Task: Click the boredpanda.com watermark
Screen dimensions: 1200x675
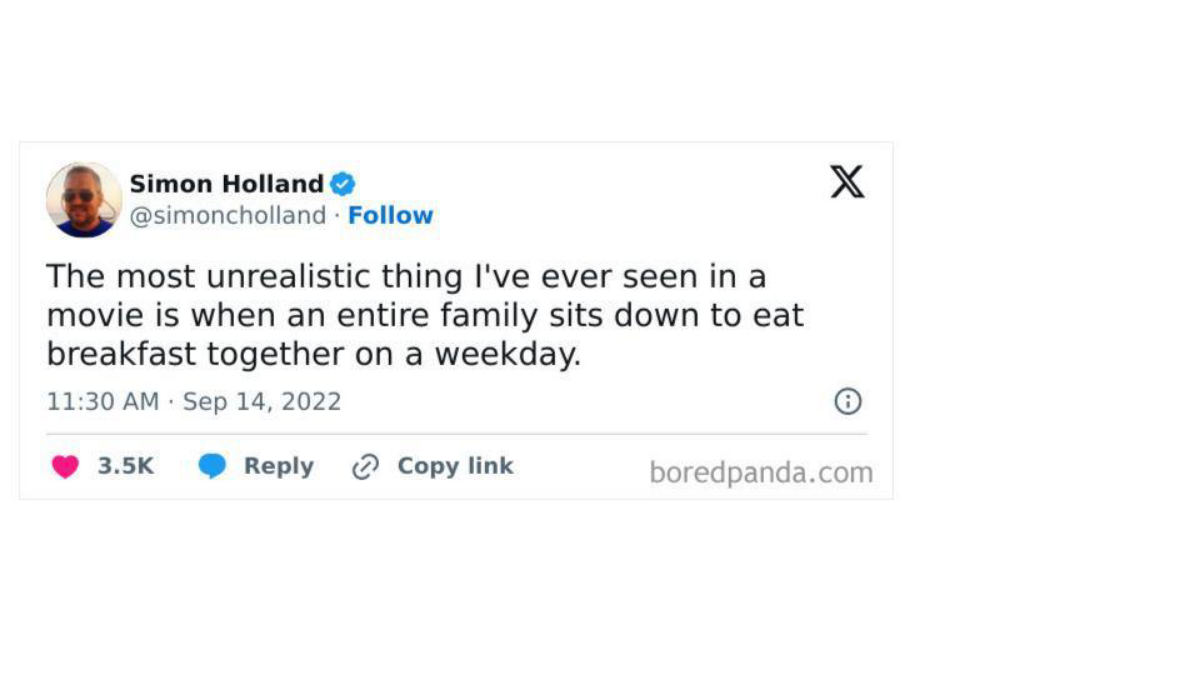Action: click(x=760, y=472)
